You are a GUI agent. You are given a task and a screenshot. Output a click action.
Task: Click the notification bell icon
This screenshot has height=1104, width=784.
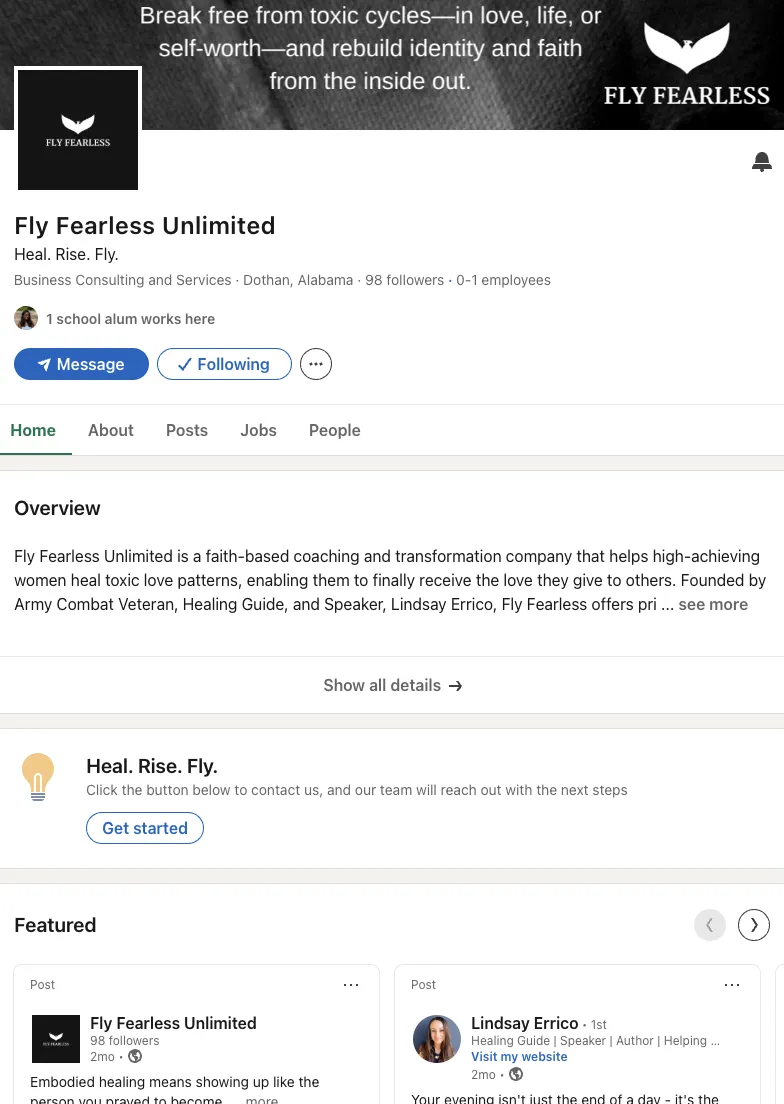pyautogui.click(x=762, y=162)
